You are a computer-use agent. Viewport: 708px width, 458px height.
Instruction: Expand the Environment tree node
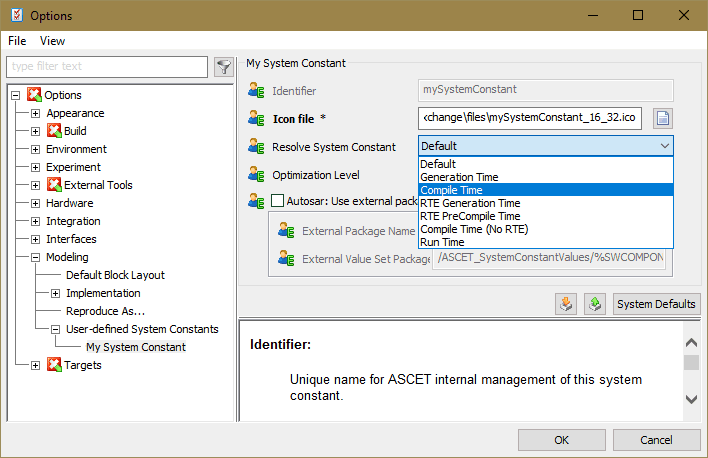click(x=35, y=149)
